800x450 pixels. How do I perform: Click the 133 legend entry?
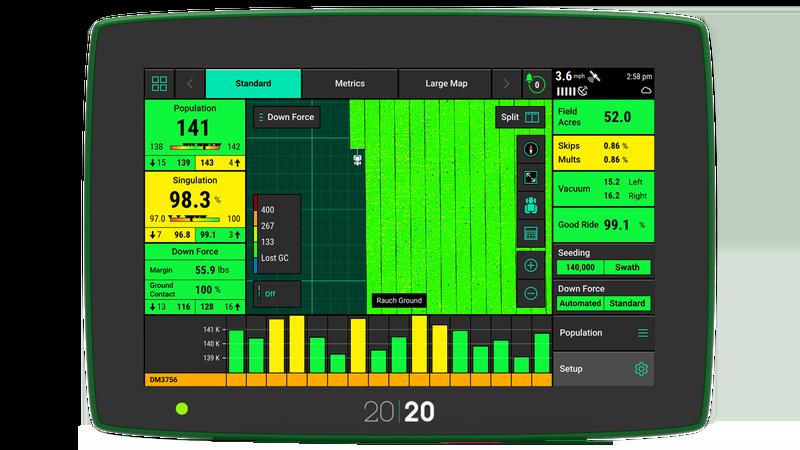pos(267,242)
